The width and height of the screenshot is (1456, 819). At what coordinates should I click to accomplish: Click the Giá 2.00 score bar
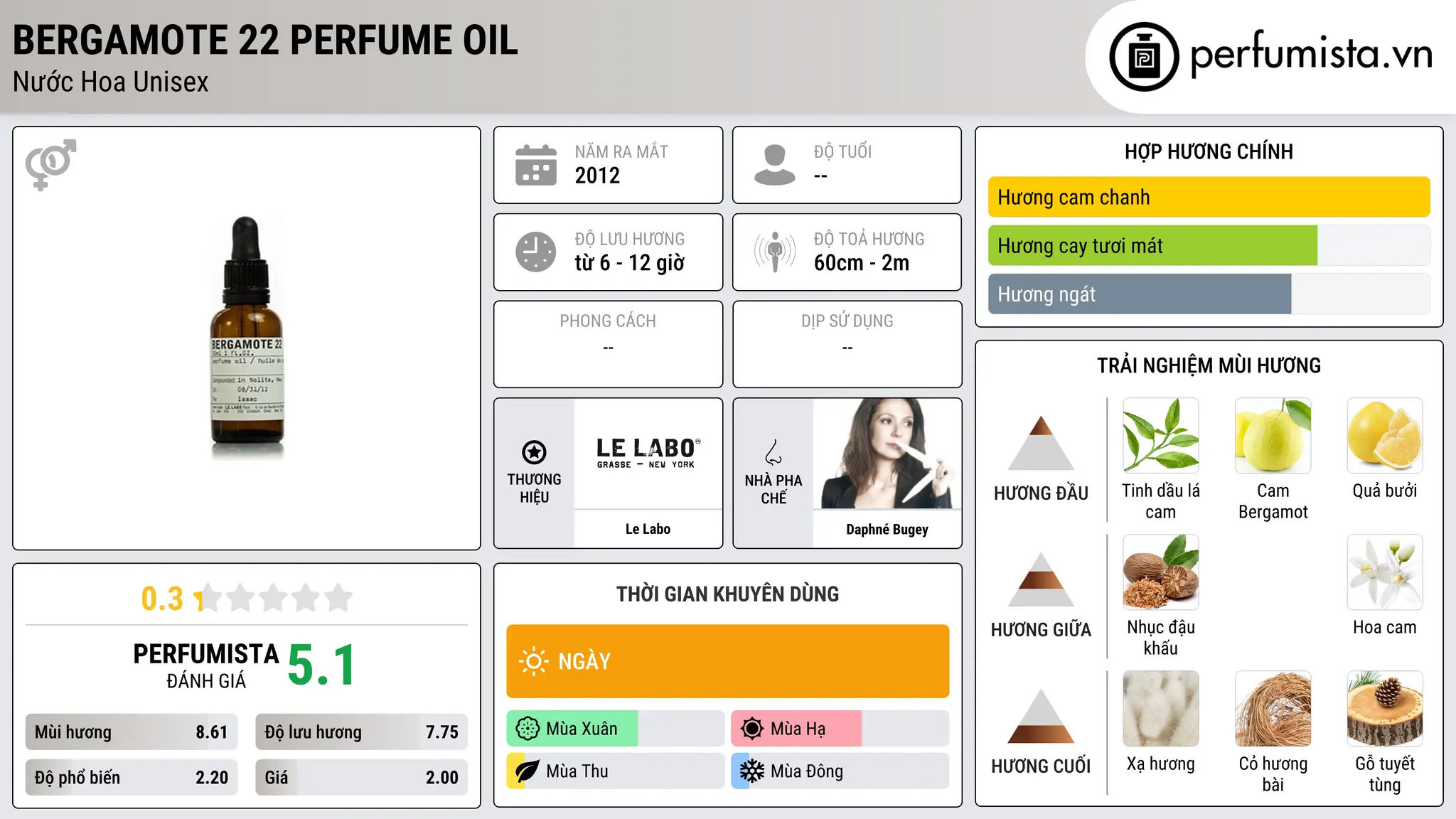pyautogui.click(x=361, y=778)
